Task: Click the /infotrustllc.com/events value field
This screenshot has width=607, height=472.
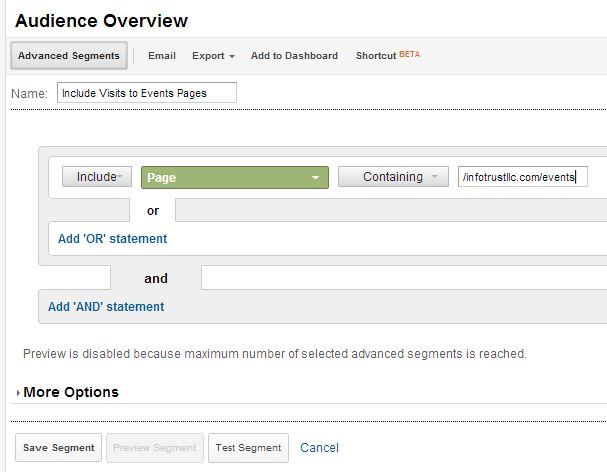Action: [522, 177]
